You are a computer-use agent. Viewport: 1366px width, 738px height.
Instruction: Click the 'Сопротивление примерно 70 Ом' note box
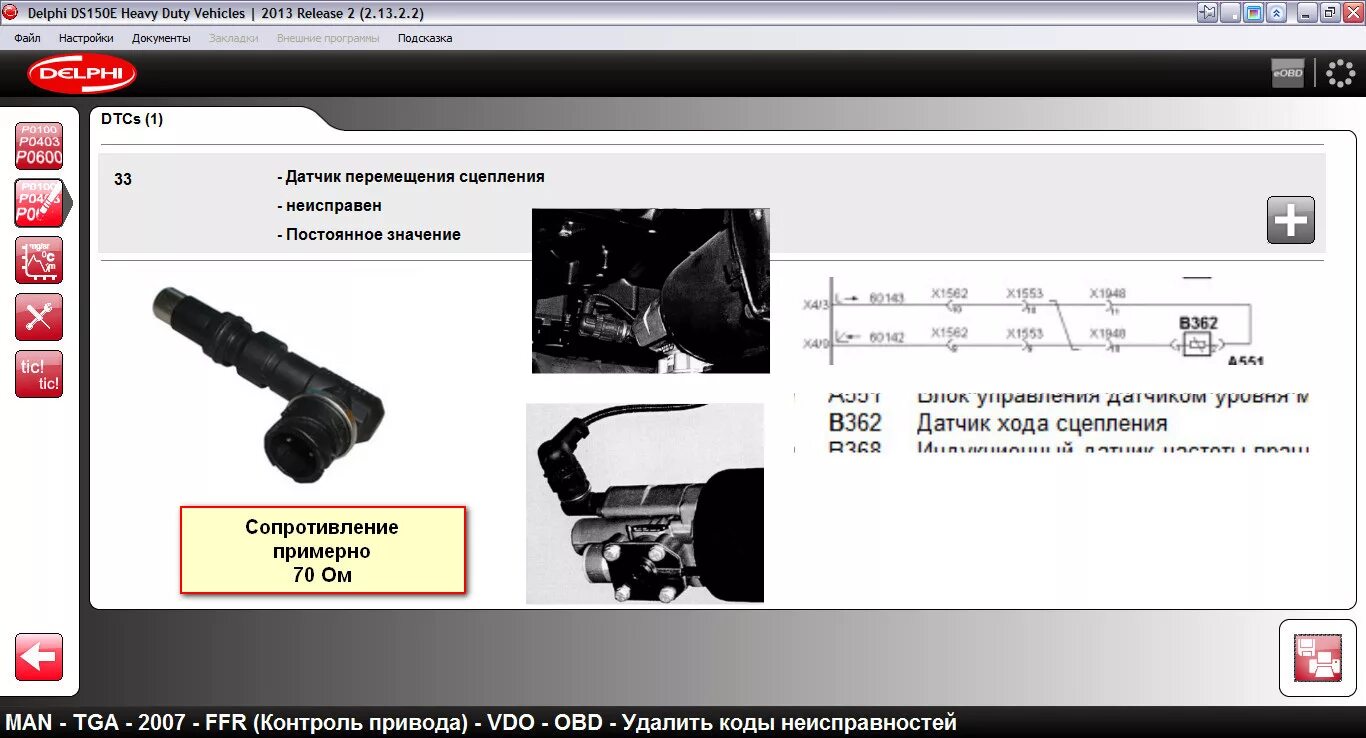pos(323,551)
